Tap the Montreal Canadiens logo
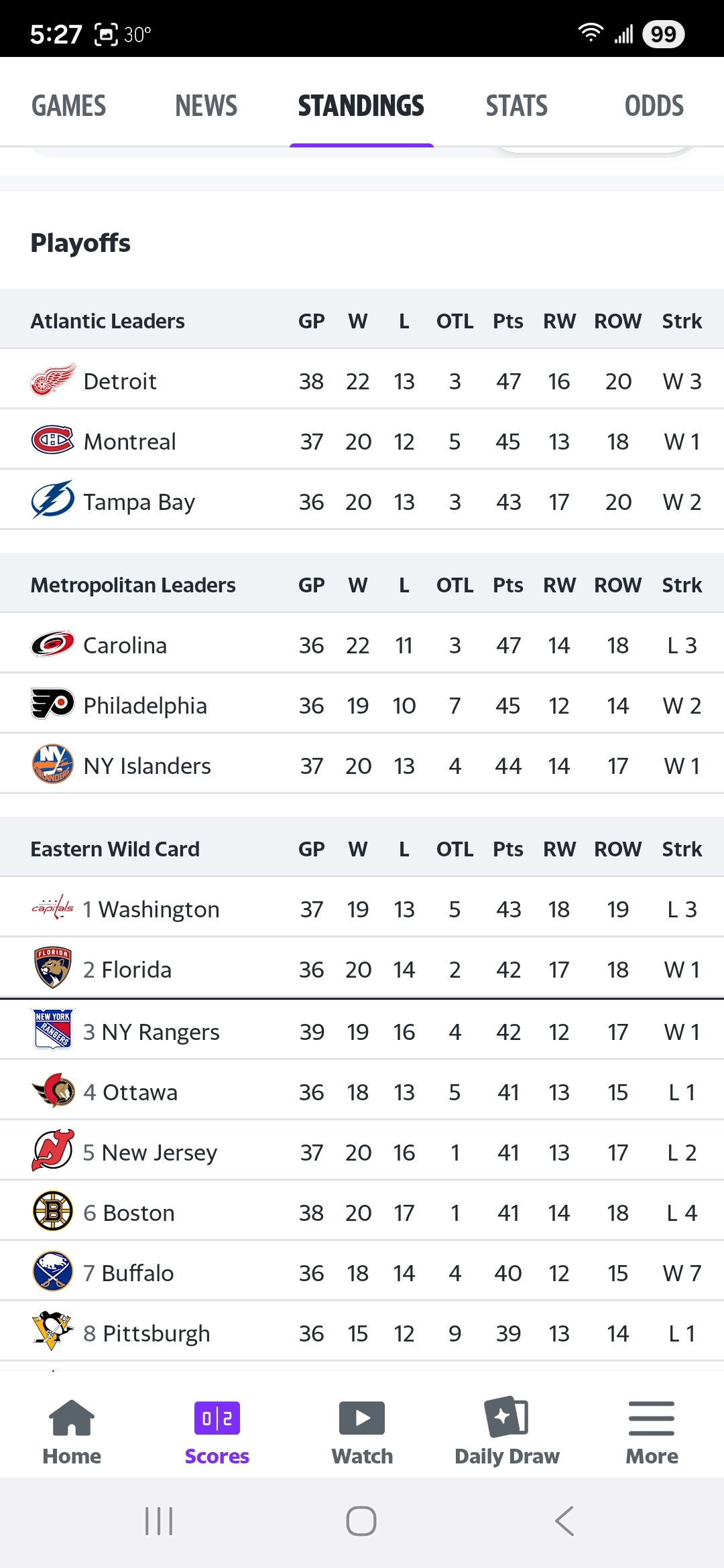 pyautogui.click(x=52, y=440)
